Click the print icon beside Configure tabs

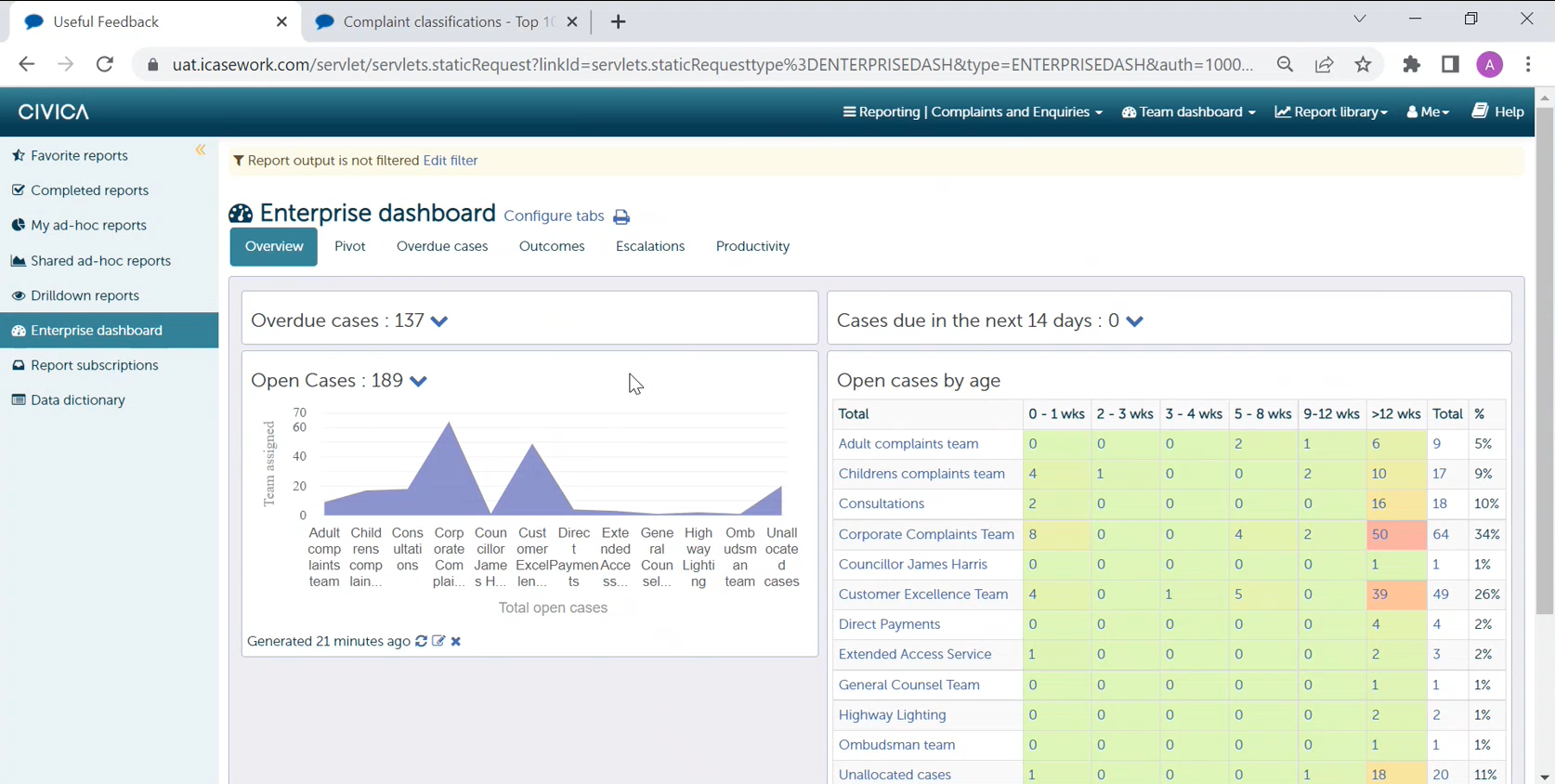(621, 217)
